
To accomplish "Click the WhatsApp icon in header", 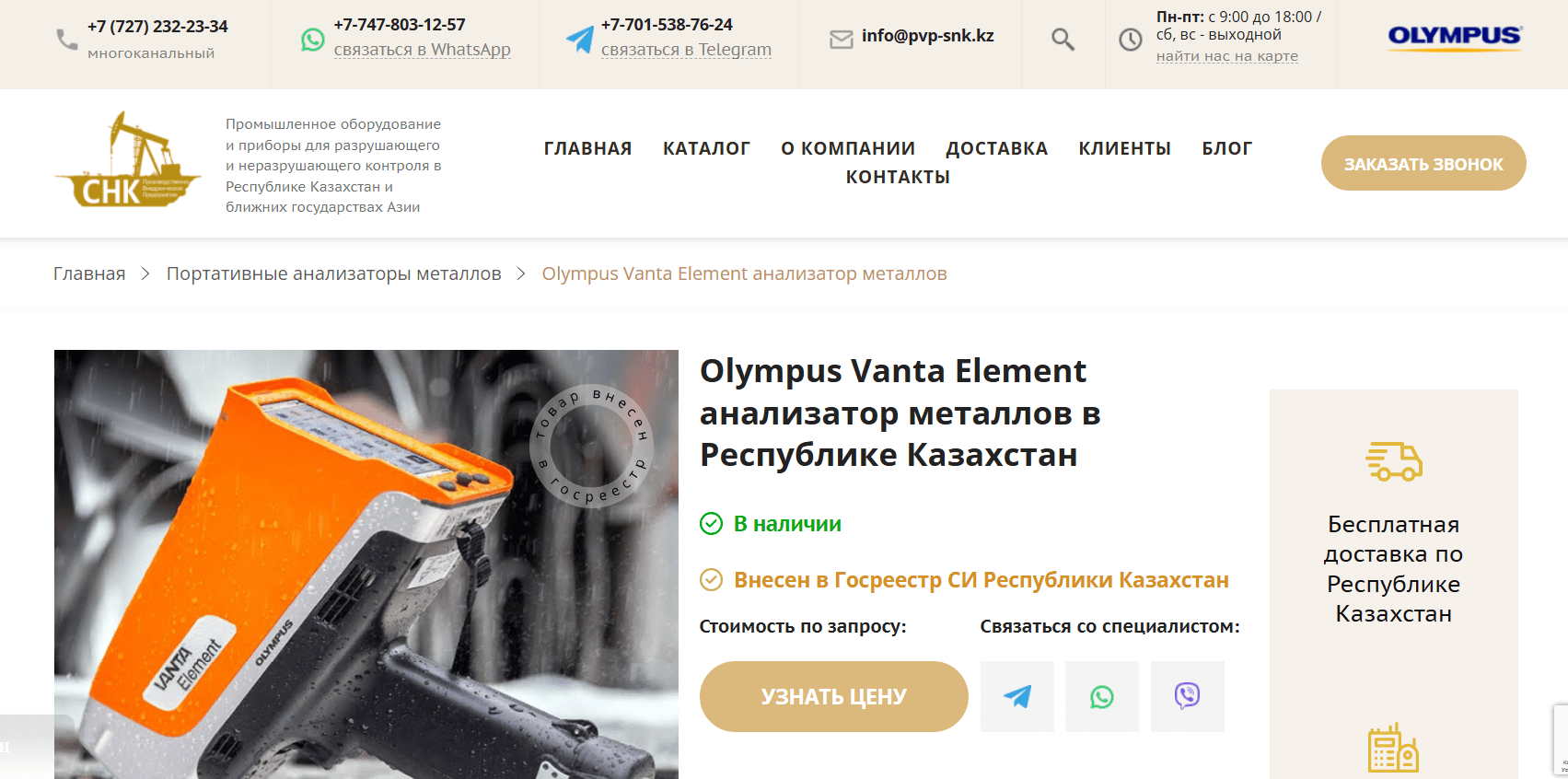I will 313,40.
